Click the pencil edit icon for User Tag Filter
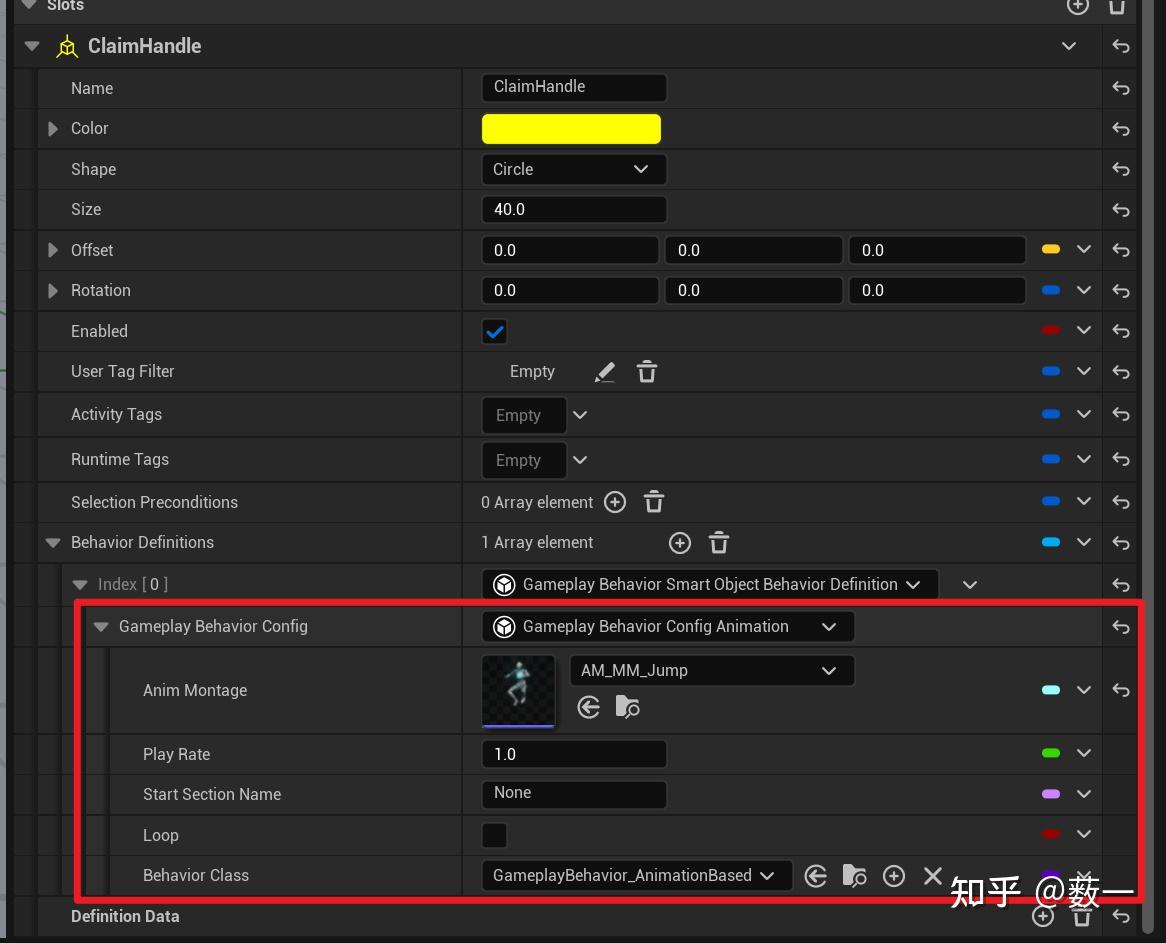 pyautogui.click(x=605, y=372)
